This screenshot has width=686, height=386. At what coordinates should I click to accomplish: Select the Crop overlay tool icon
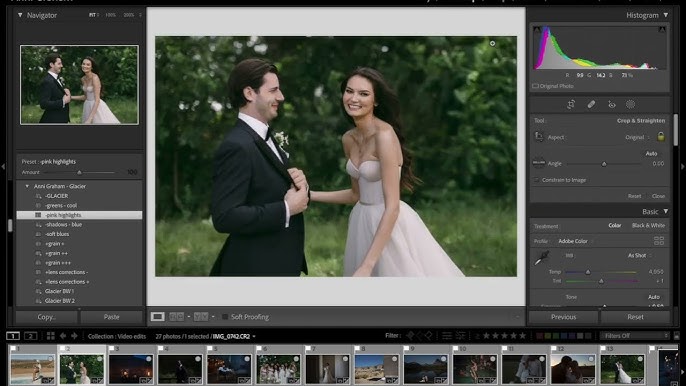(571, 104)
